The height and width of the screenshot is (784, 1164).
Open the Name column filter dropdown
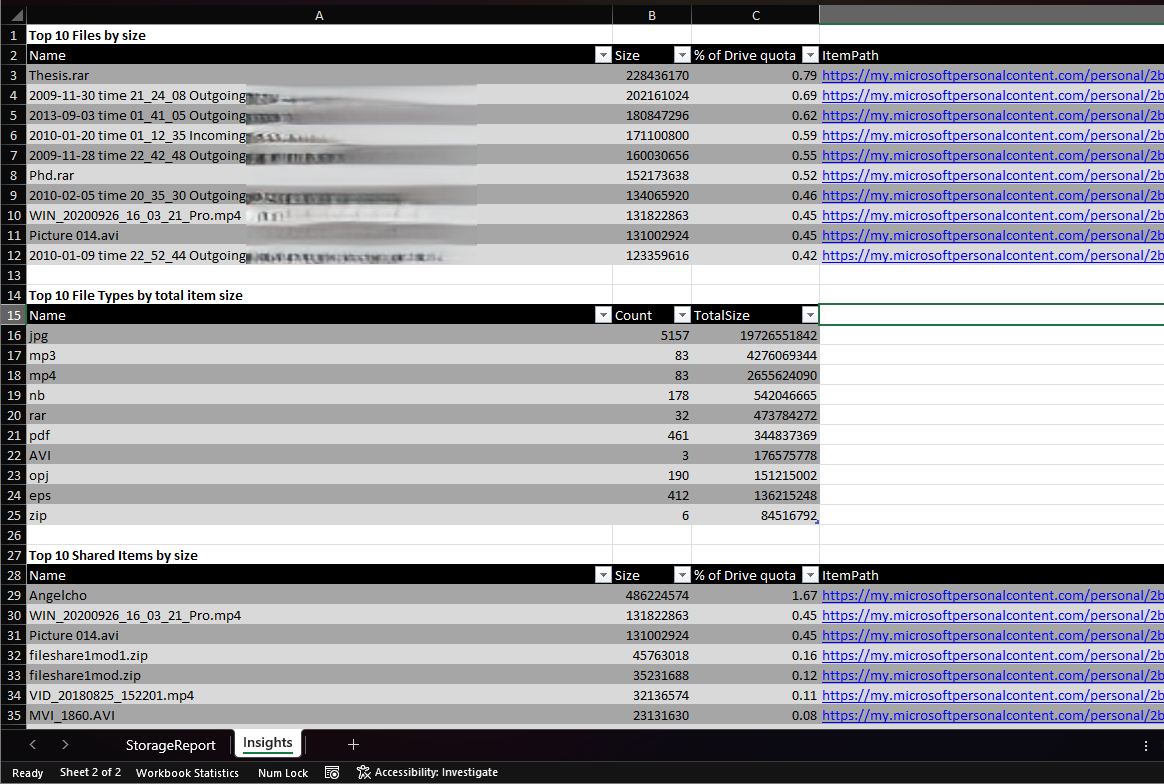tap(603, 55)
